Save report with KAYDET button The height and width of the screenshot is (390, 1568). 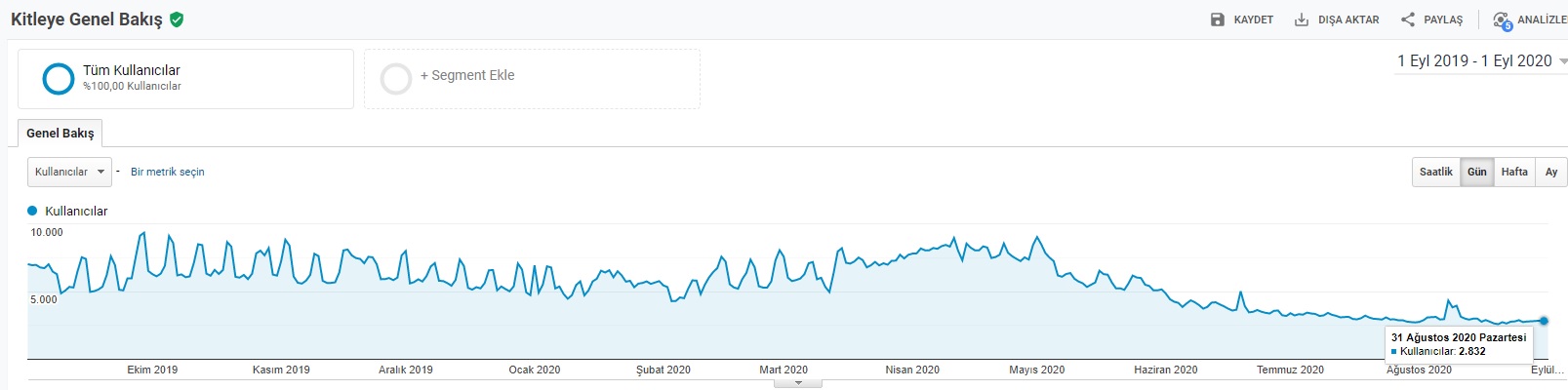coord(1242,19)
